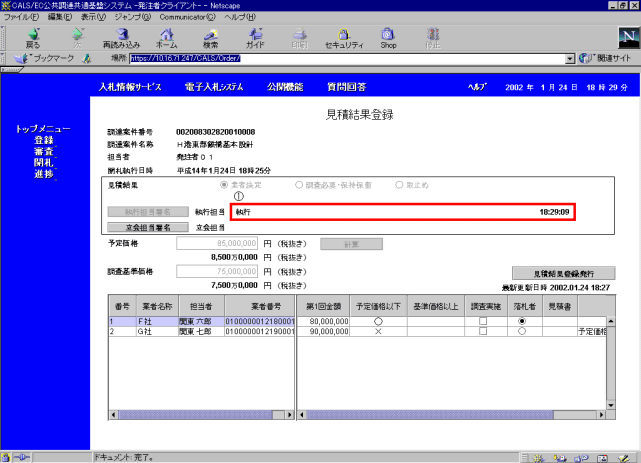Click the 登録 sidebar link
This screenshot has width=641, height=463.
44,140
